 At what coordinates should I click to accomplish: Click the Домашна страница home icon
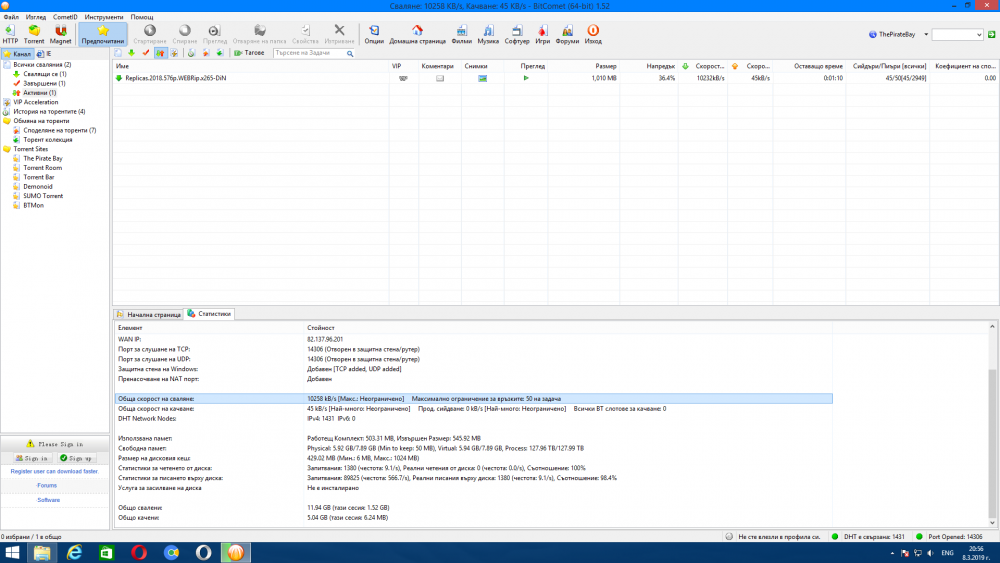coord(417,34)
